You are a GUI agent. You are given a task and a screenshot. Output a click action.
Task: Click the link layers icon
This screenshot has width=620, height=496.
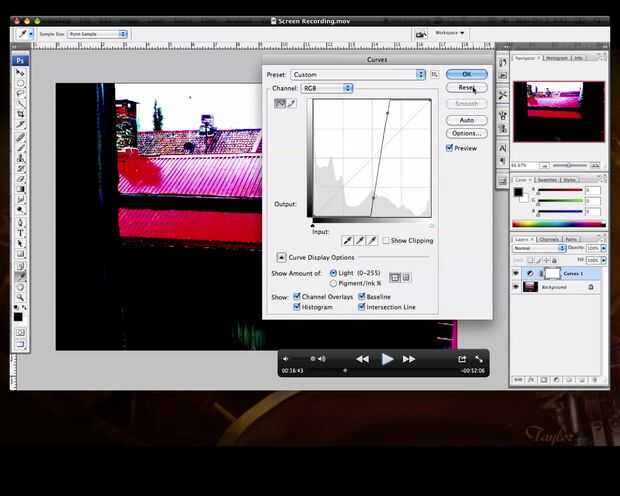(518, 380)
